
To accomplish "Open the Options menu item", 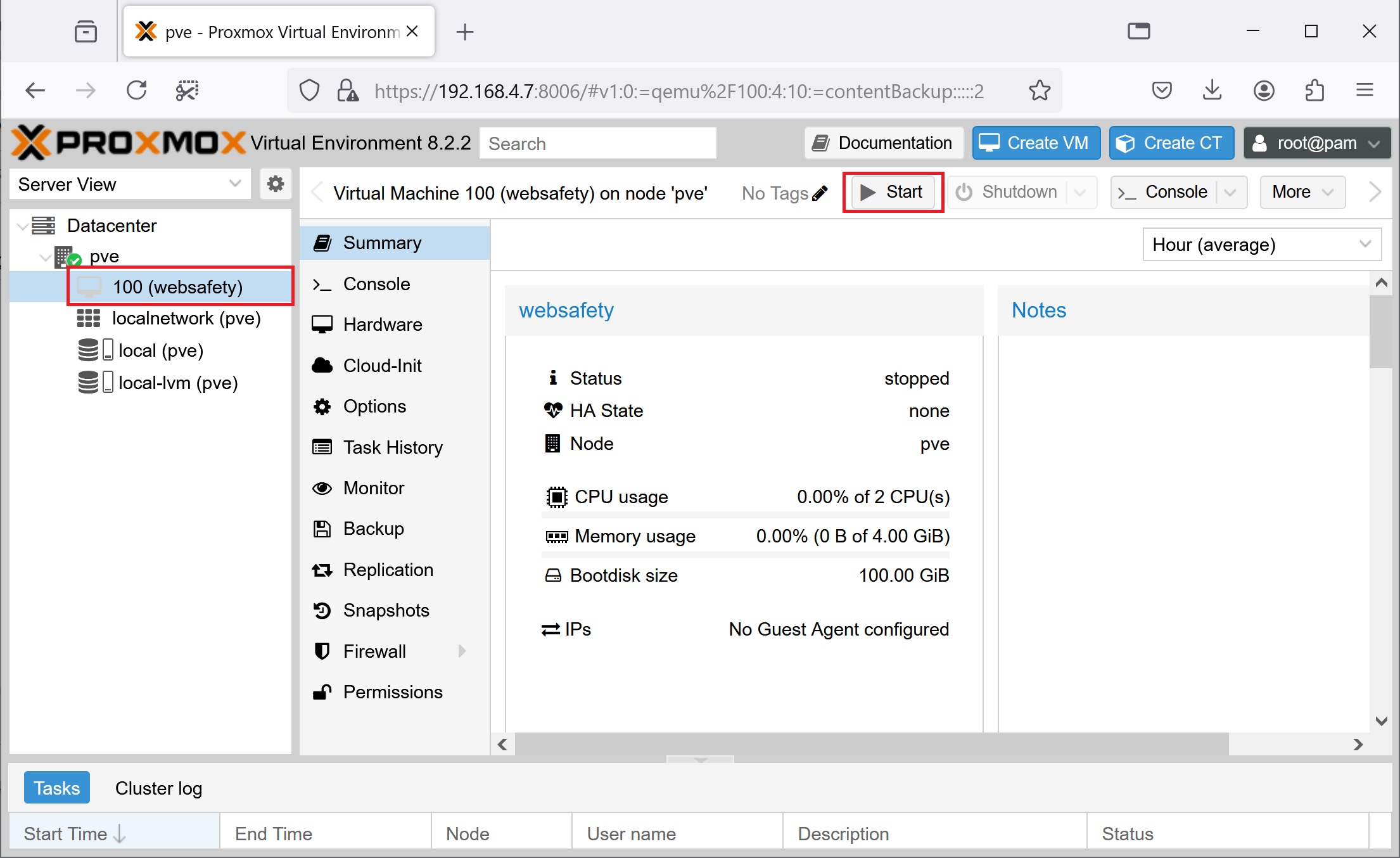I will pos(395,406).
